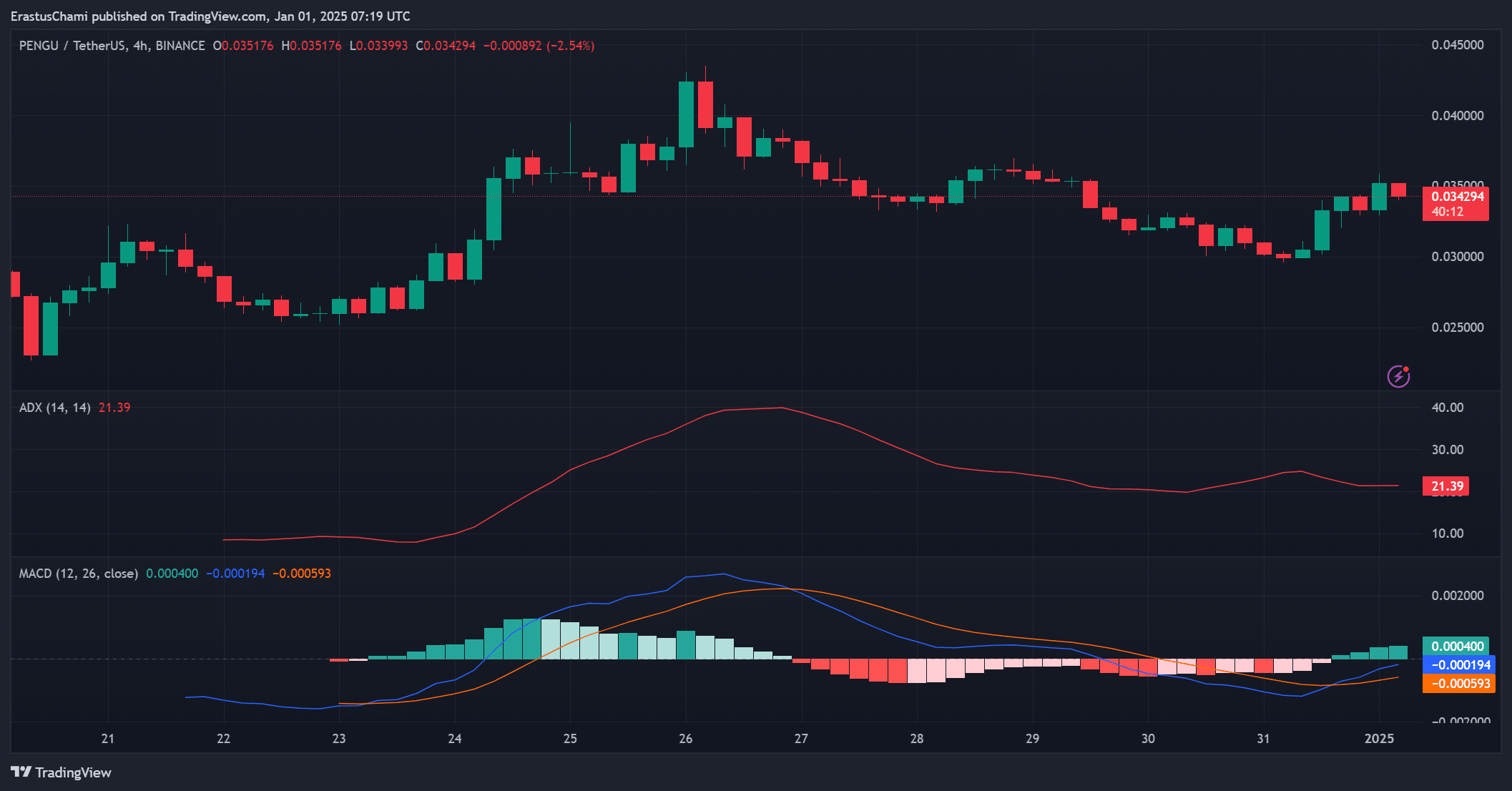This screenshot has height=791, width=1512.
Task: Click the ADX value label 21.39 on axis
Action: [1446, 486]
